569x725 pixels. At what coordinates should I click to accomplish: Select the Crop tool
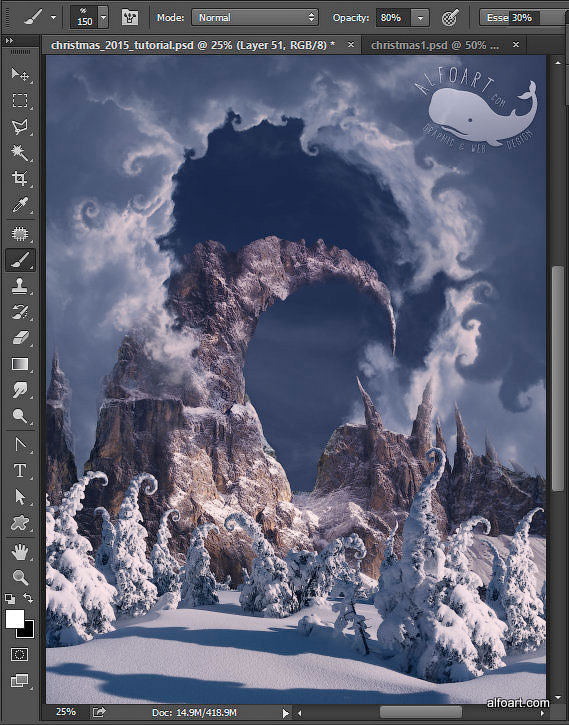20,178
